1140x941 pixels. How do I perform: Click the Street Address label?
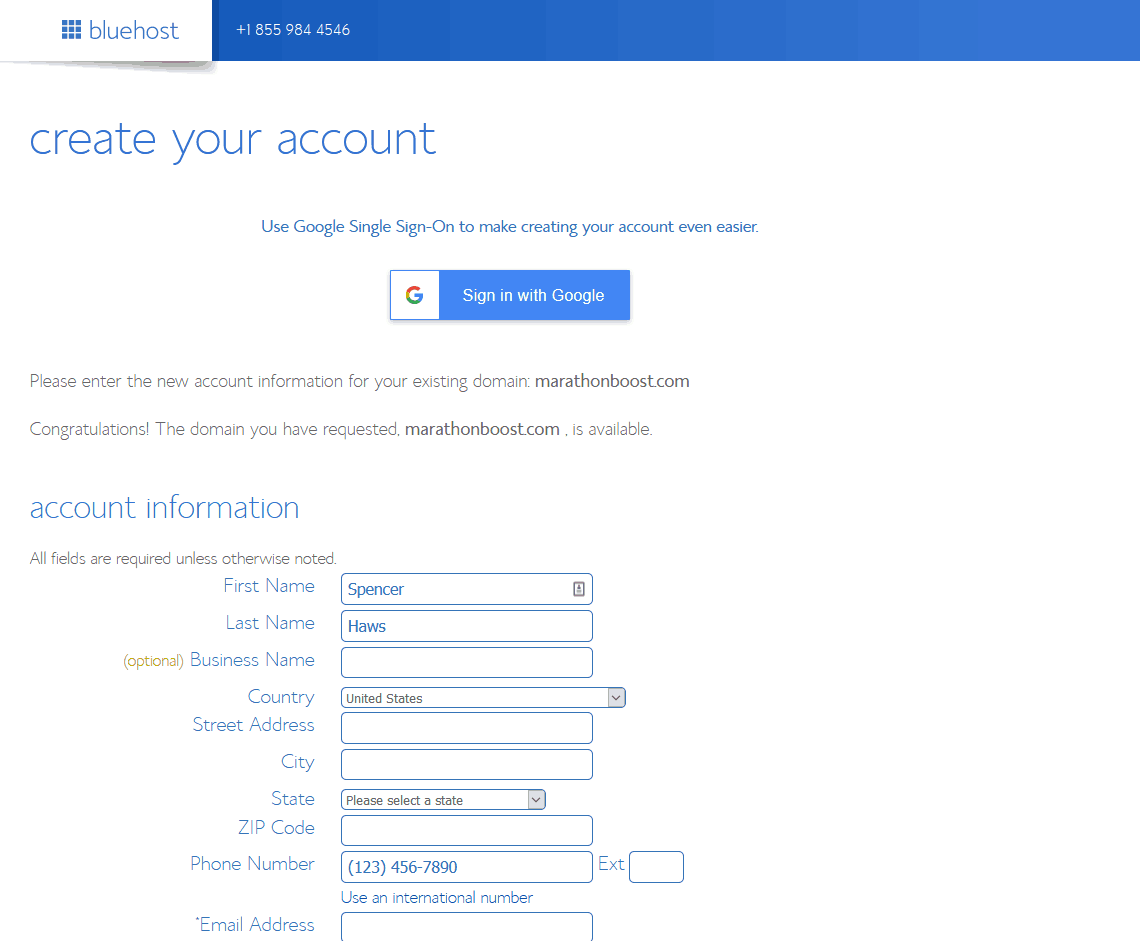pyautogui.click(x=254, y=724)
